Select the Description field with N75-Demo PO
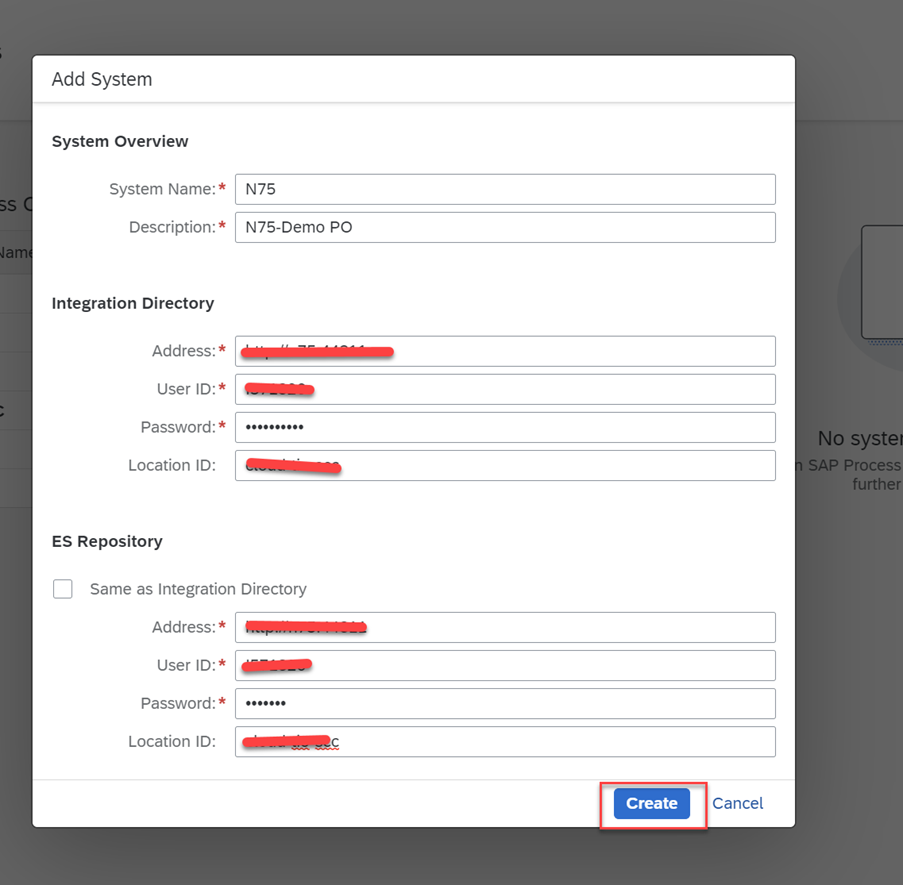 coord(505,227)
